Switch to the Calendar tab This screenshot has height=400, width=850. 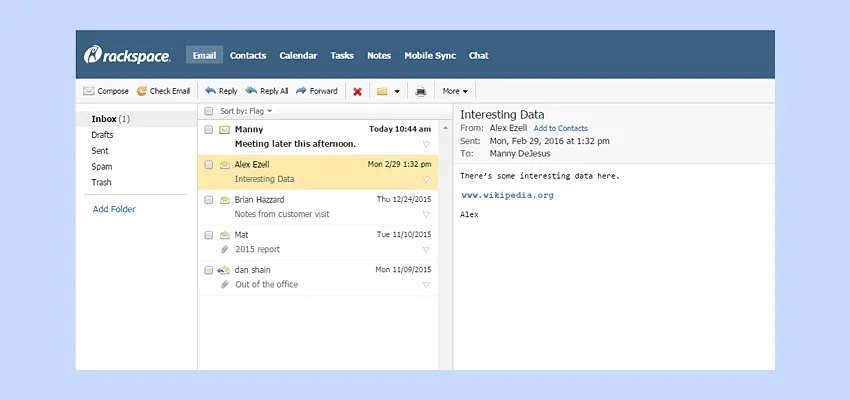pos(298,56)
